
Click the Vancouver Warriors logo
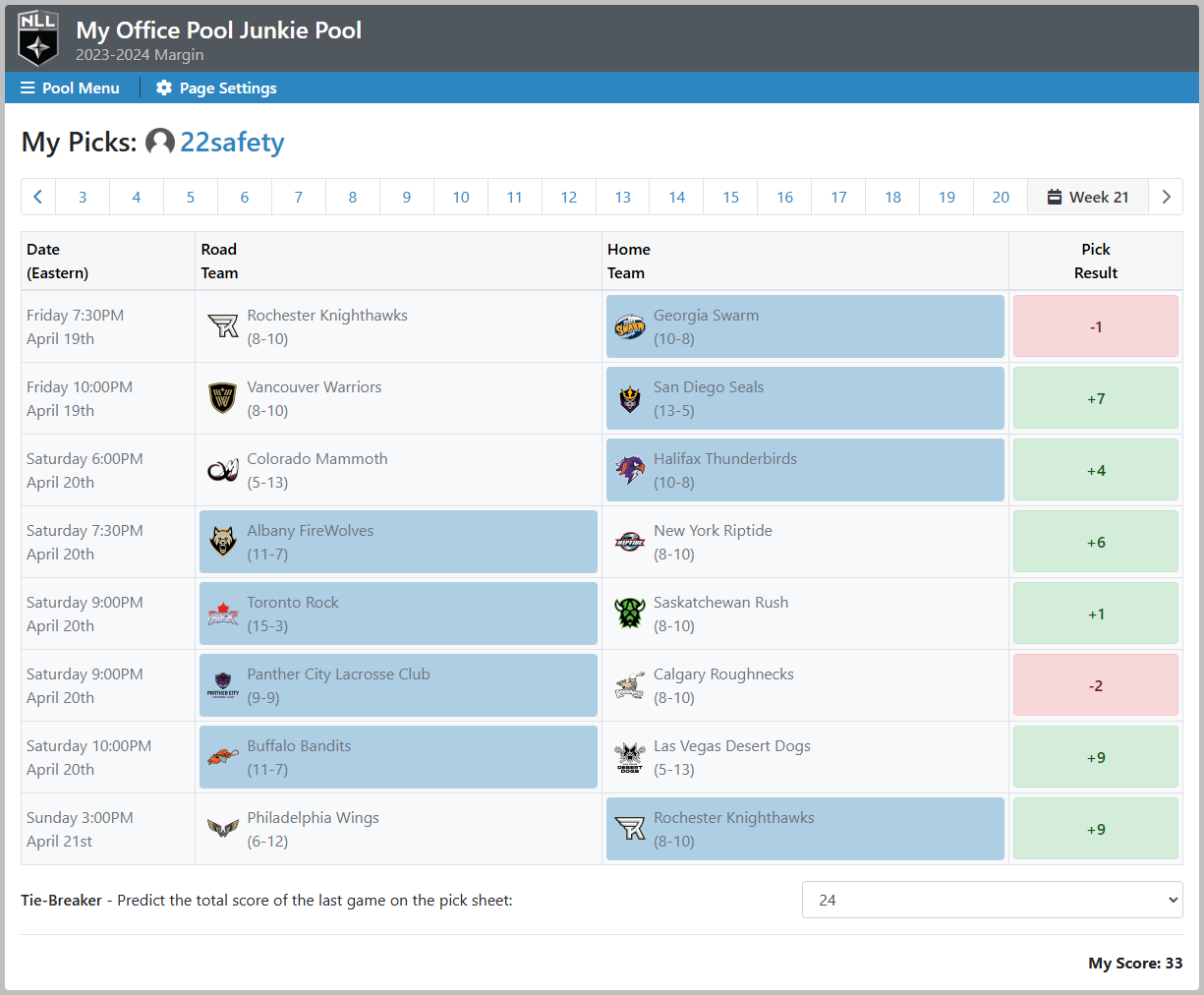coord(223,398)
